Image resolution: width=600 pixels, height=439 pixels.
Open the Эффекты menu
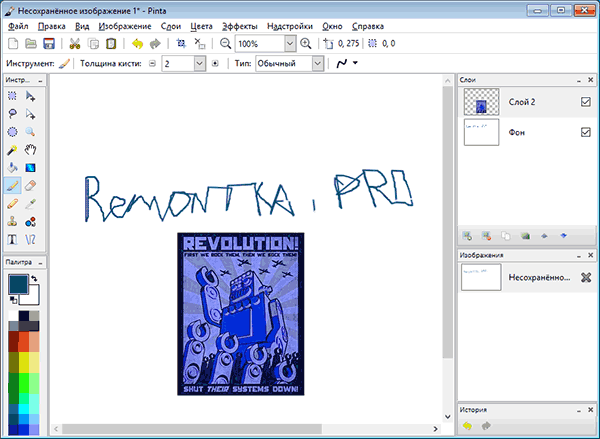(240, 26)
